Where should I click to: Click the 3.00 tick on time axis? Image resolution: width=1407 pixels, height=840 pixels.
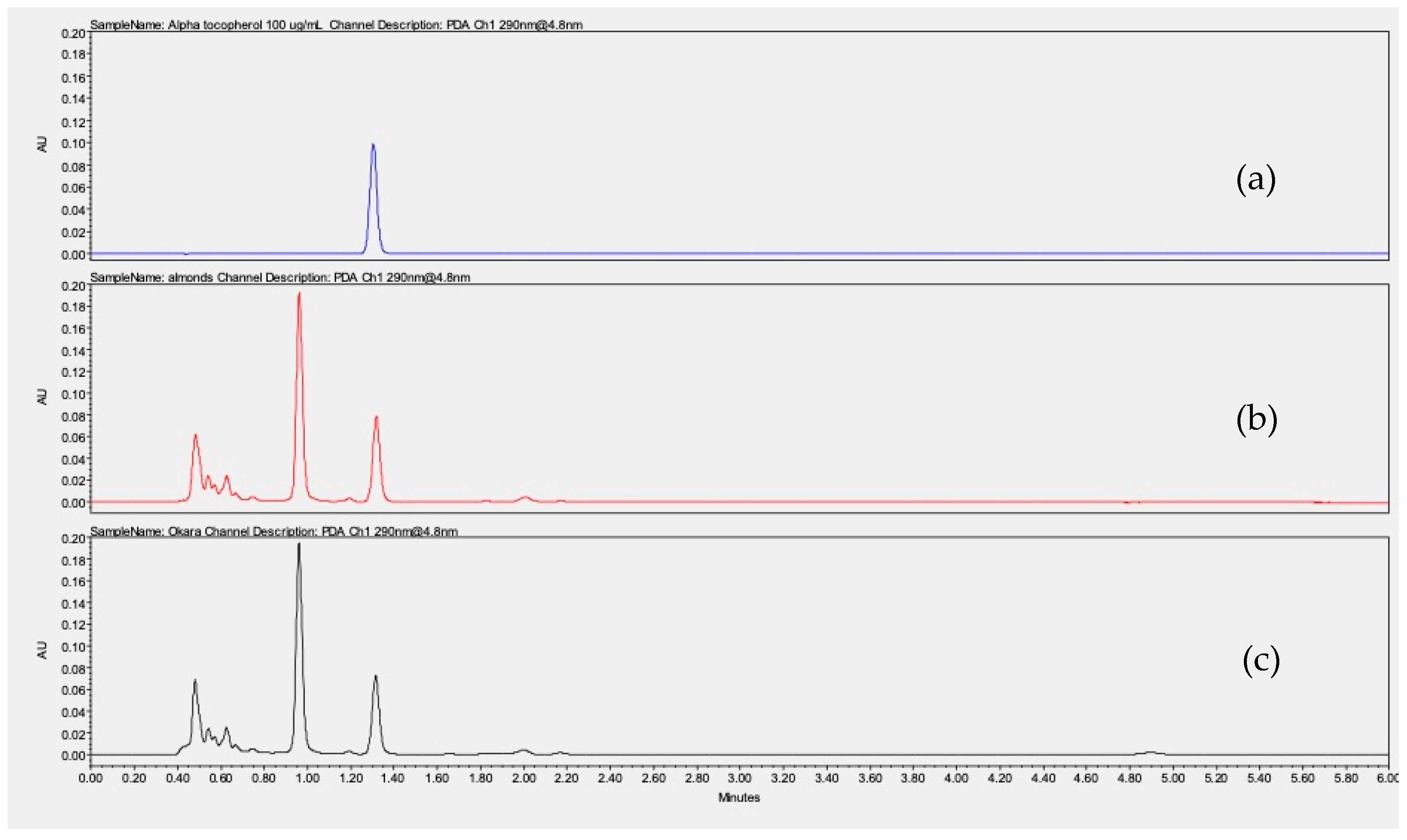coord(740,778)
